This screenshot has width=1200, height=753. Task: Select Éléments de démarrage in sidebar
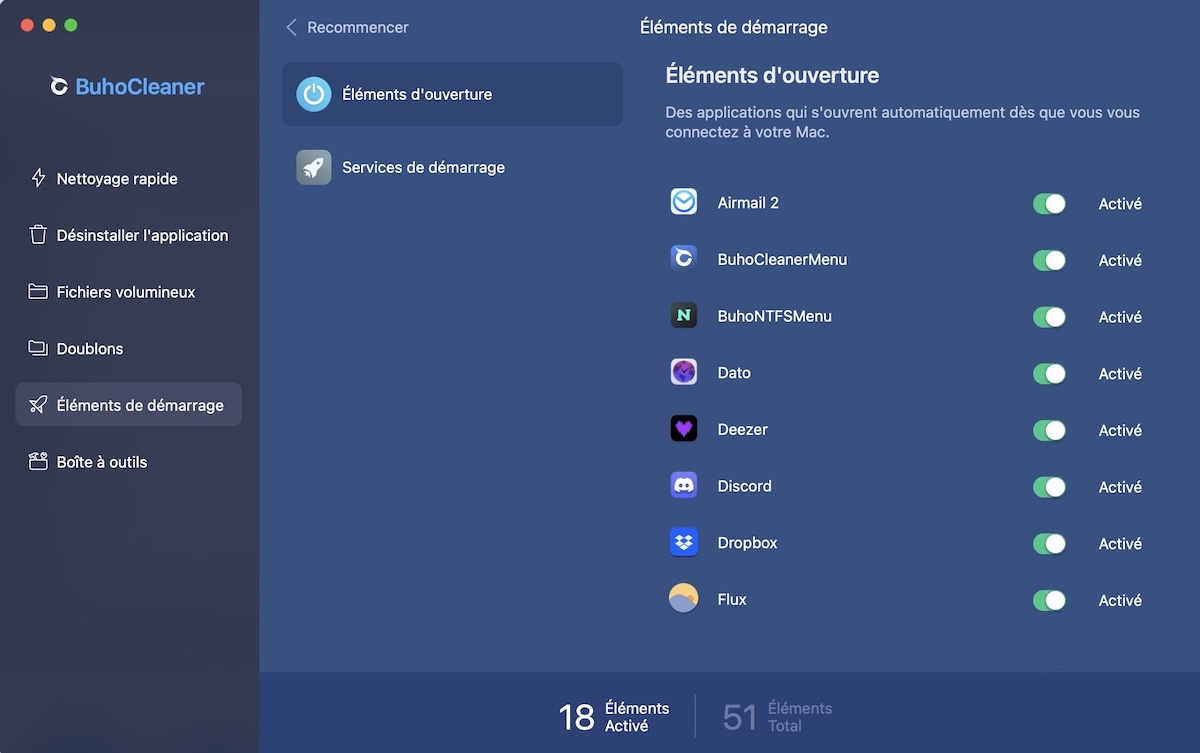point(128,405)
